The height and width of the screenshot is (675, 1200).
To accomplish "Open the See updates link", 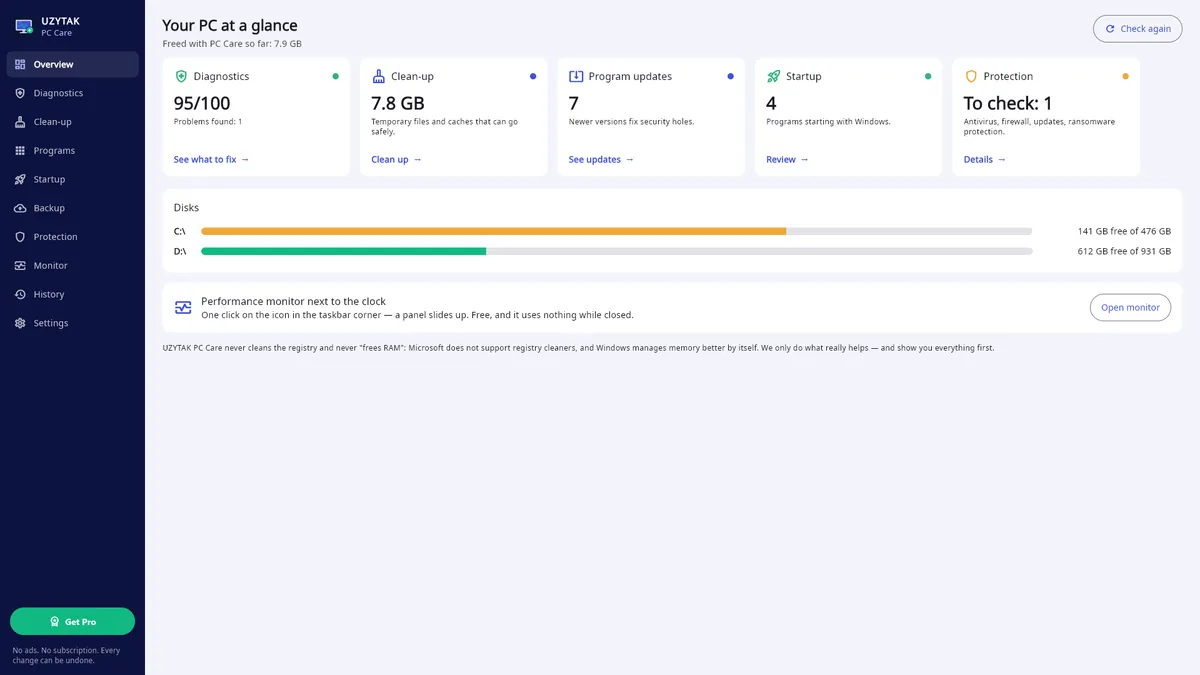I will [601, 160].
